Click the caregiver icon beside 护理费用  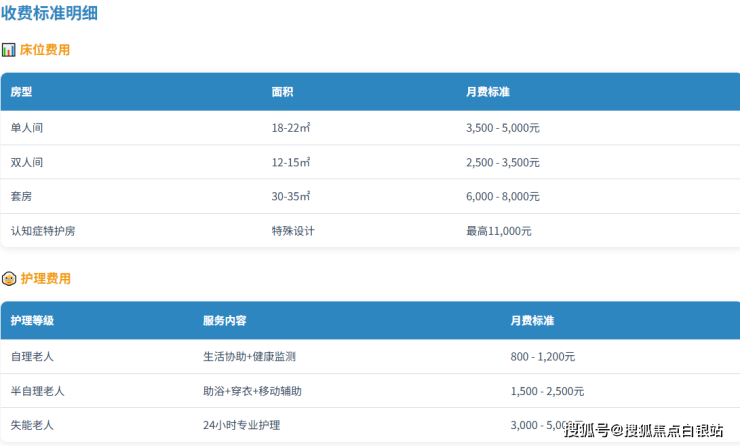click(x=9, y=279)
